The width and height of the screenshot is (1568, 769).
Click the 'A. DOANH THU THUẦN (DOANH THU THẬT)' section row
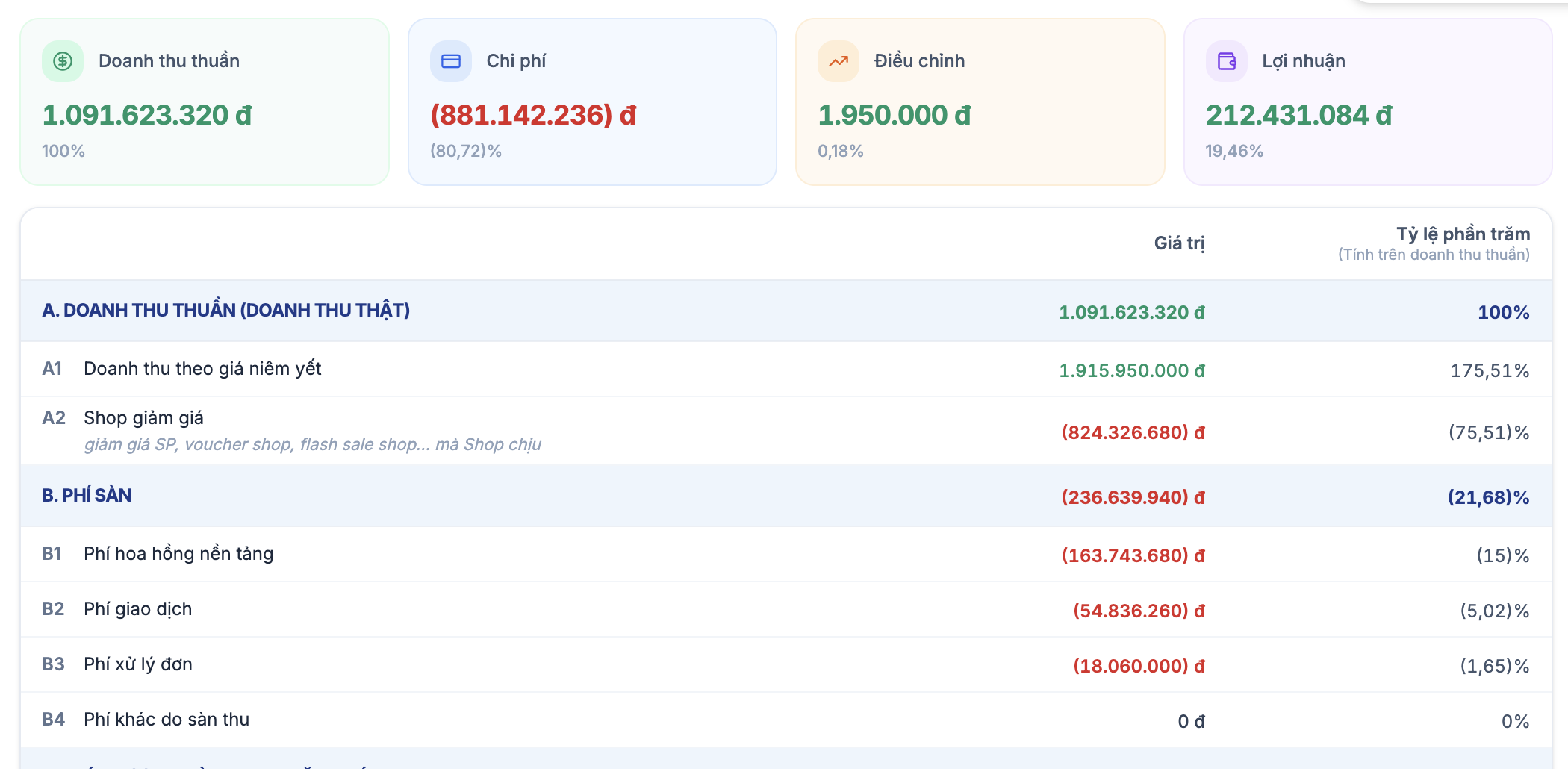tap(786, 311)
